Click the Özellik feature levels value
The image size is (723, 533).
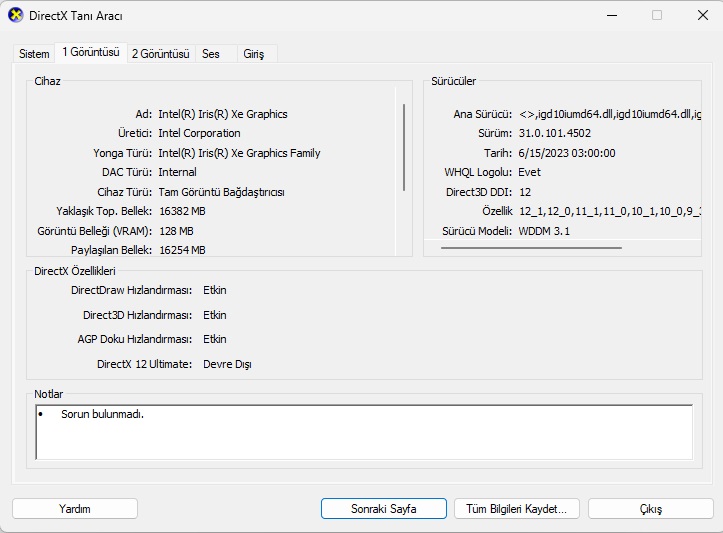click(x=610, y=211)
